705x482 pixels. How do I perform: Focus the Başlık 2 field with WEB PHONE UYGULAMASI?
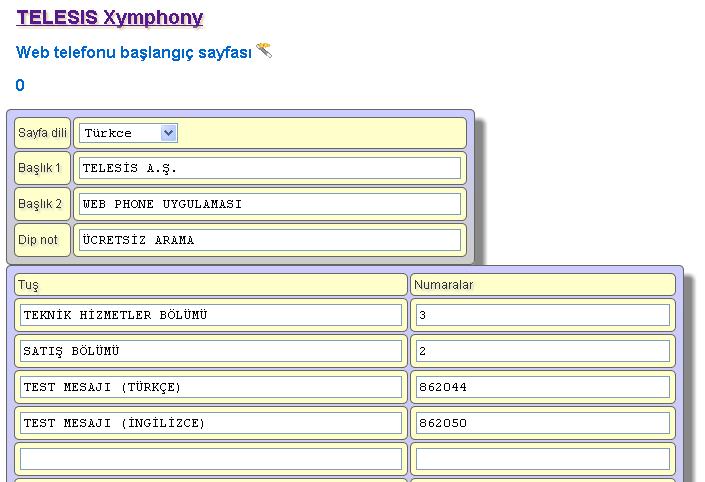pos(270,204)
